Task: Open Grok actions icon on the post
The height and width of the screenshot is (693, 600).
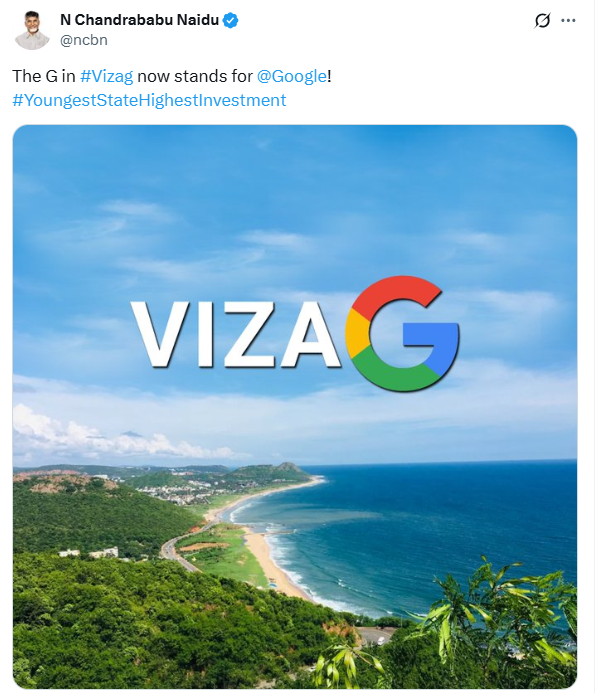Action: click(543, 20)
